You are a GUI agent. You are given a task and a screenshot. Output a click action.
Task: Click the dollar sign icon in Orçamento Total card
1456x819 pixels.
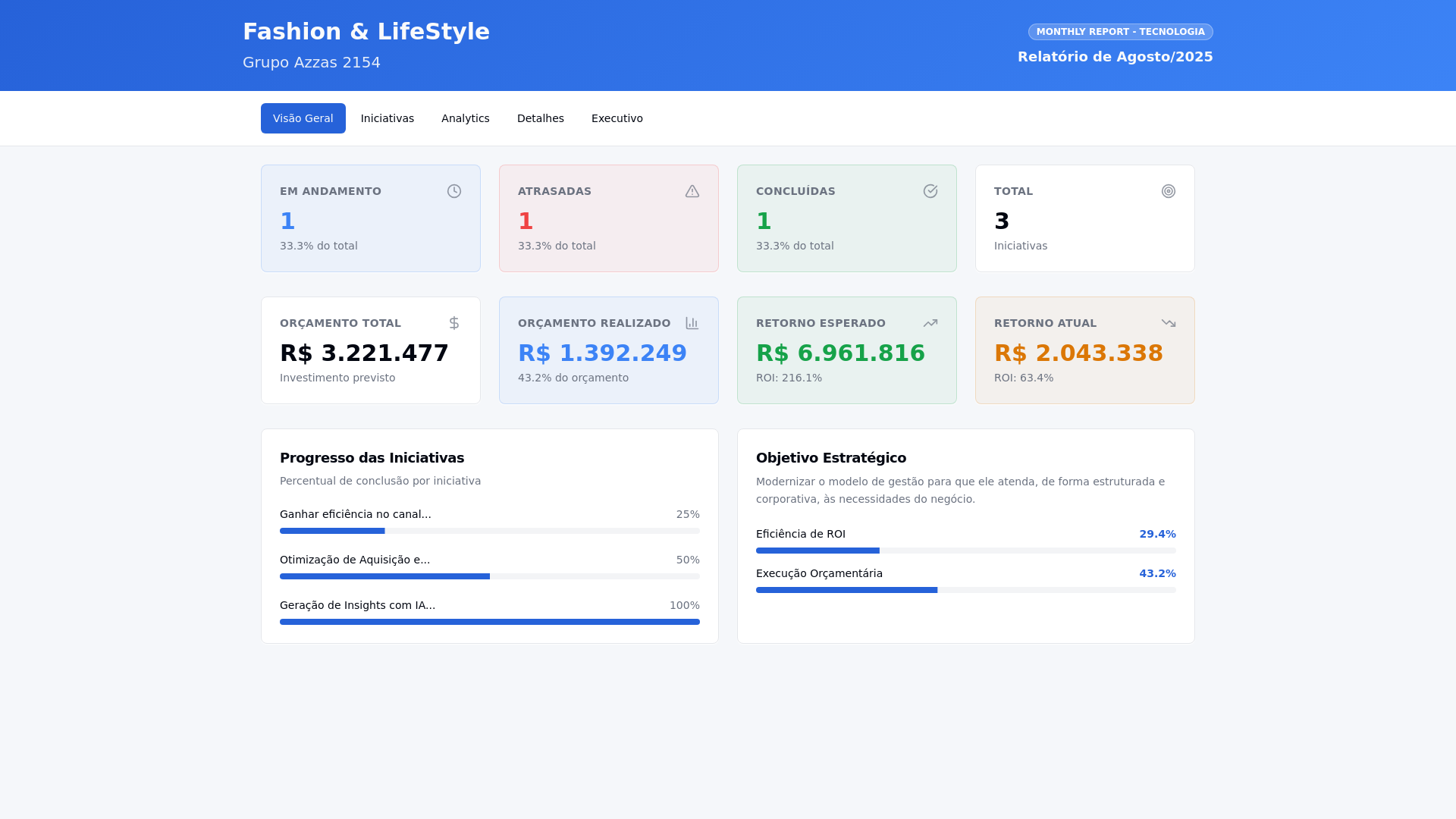[454, 323]
